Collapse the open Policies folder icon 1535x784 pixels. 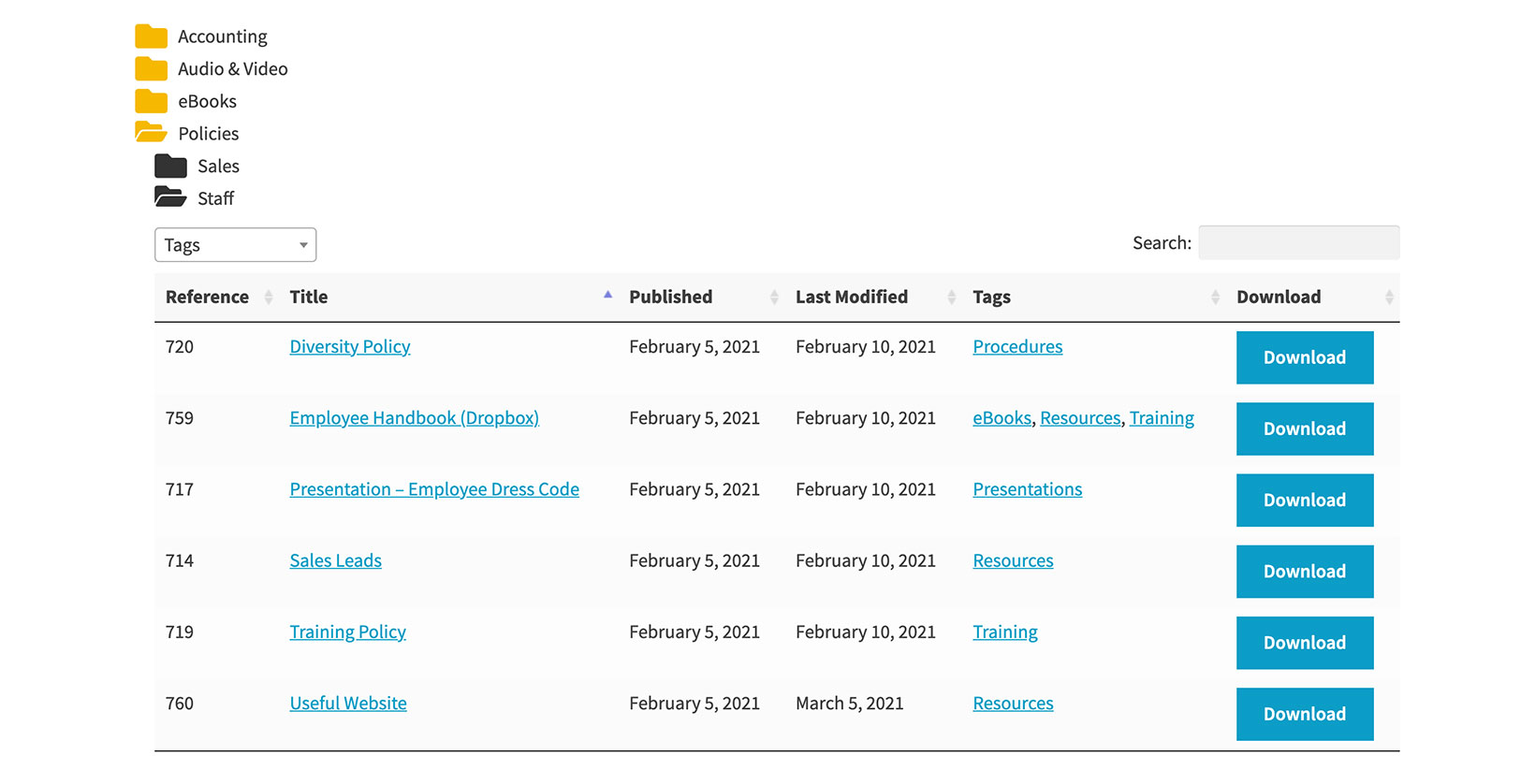pyautogui.click(x=151, y=133)
